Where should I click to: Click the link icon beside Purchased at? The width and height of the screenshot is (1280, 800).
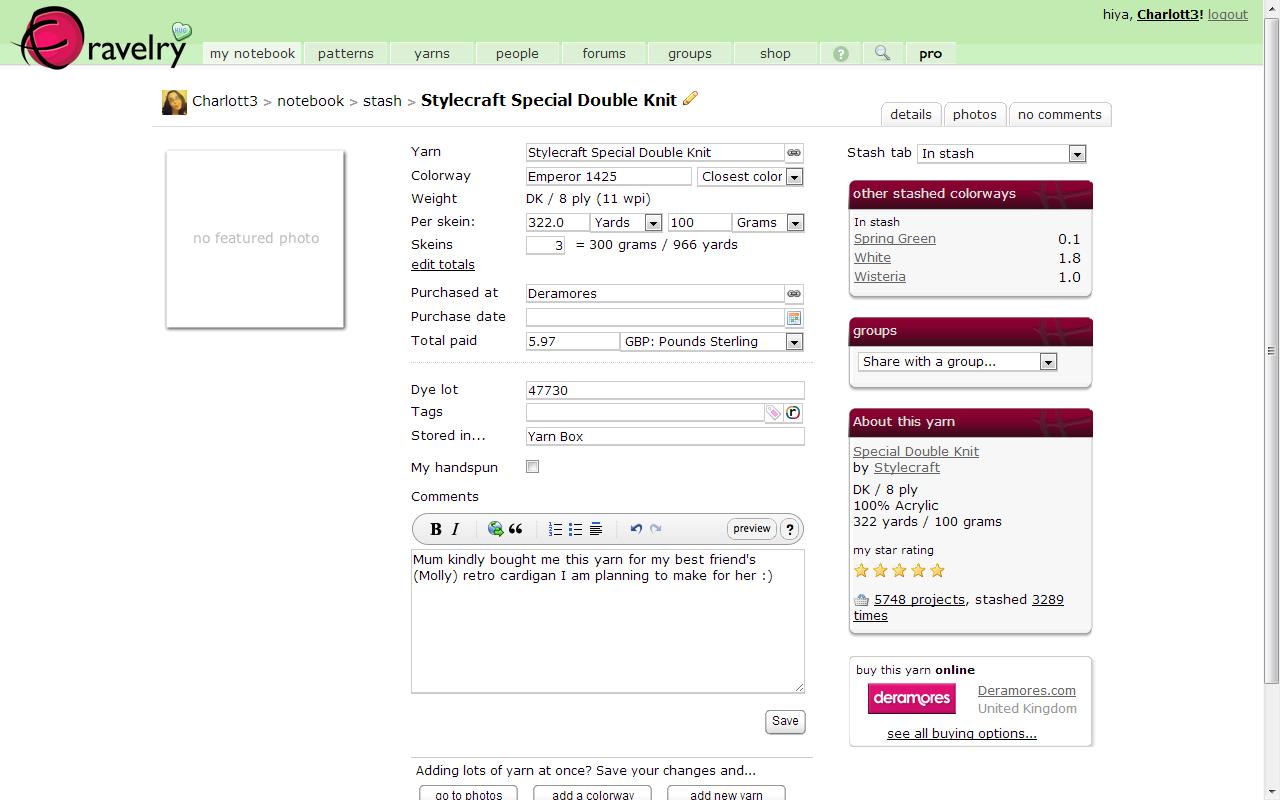(x=794, y=294)
